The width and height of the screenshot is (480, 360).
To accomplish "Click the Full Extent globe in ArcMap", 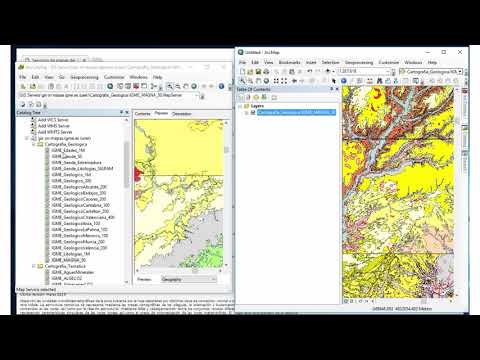I will point(266,81).
